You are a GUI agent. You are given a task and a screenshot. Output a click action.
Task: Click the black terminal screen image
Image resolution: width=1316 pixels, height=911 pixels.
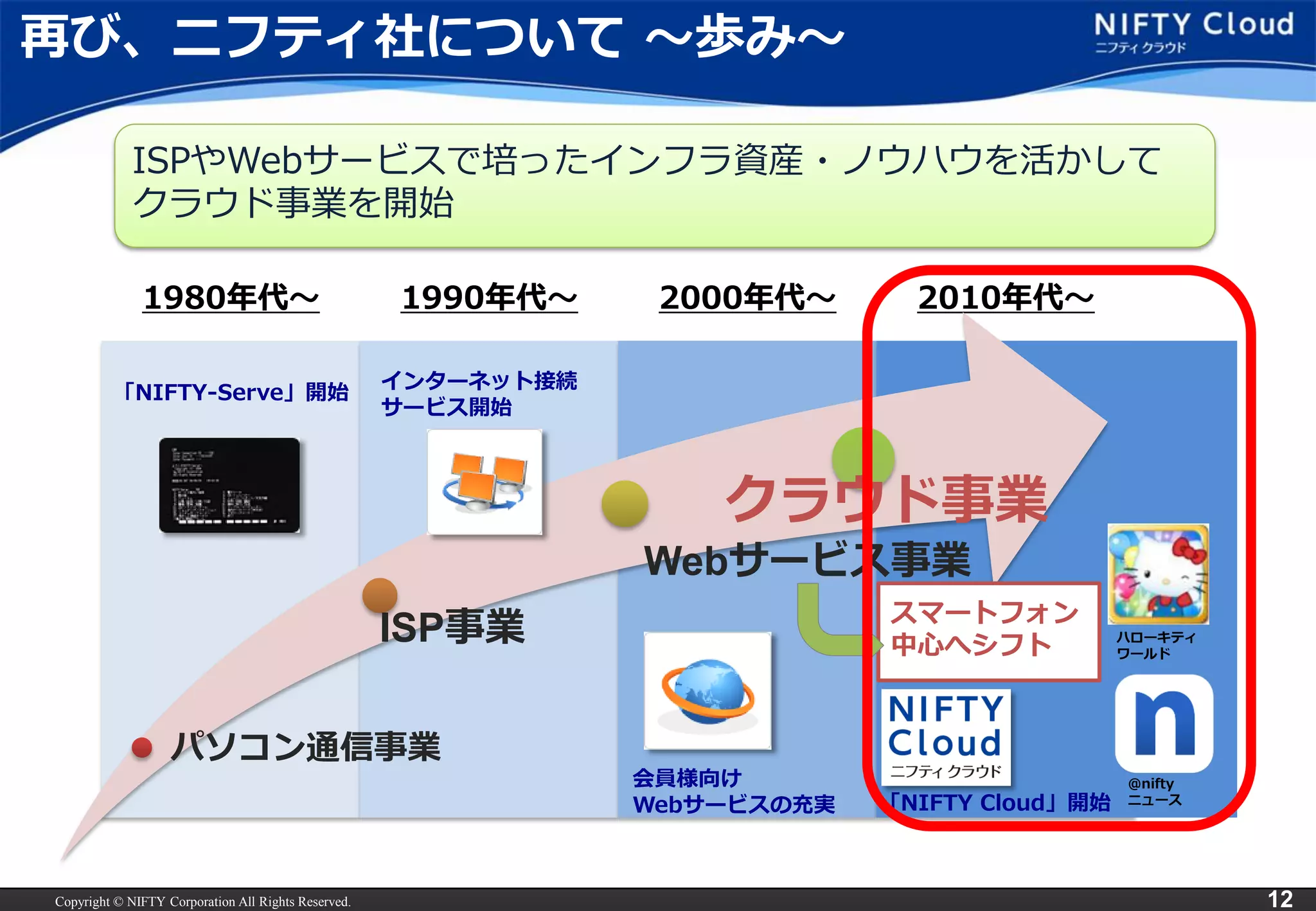229,485
